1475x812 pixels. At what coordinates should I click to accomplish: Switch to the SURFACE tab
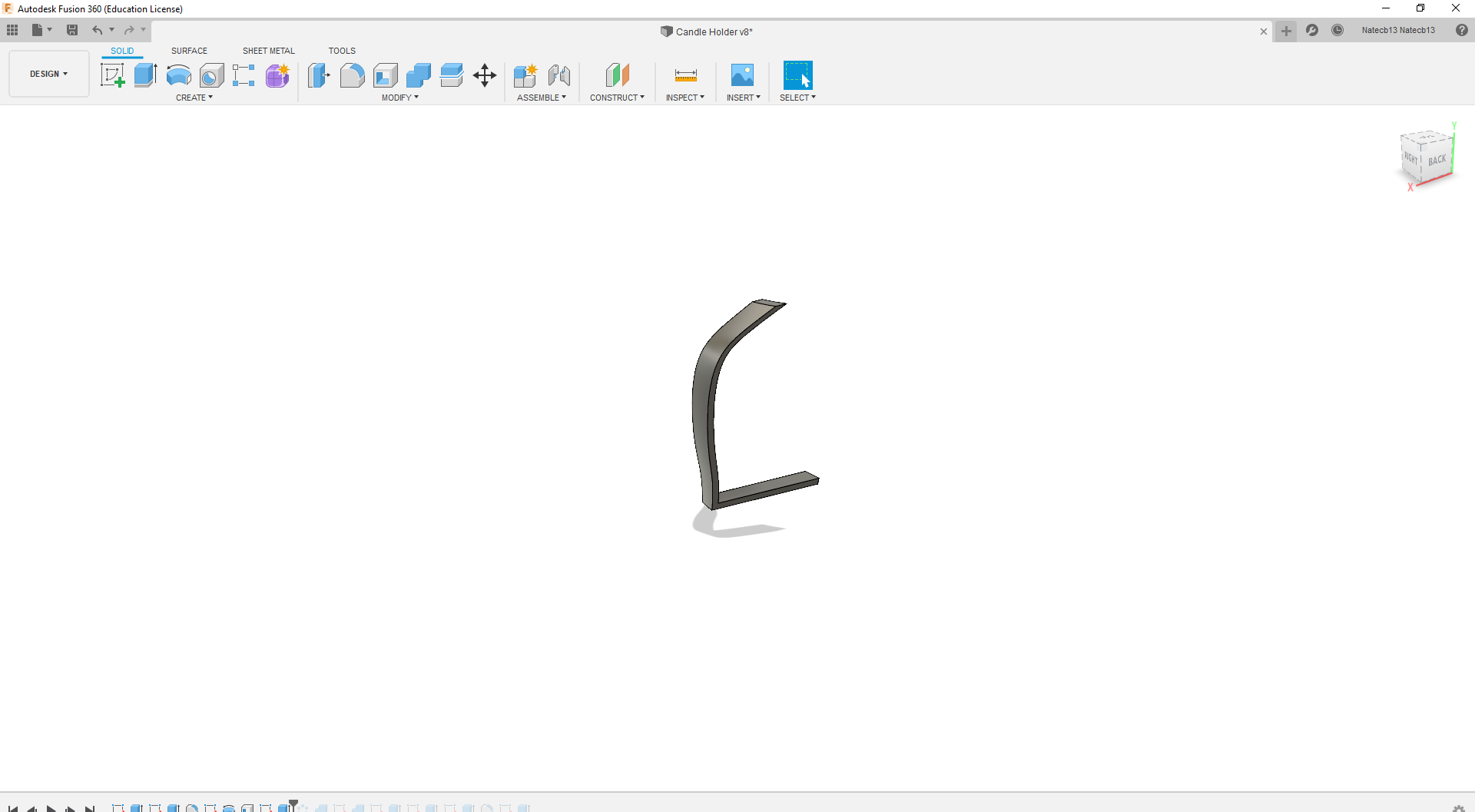(189, 51)
